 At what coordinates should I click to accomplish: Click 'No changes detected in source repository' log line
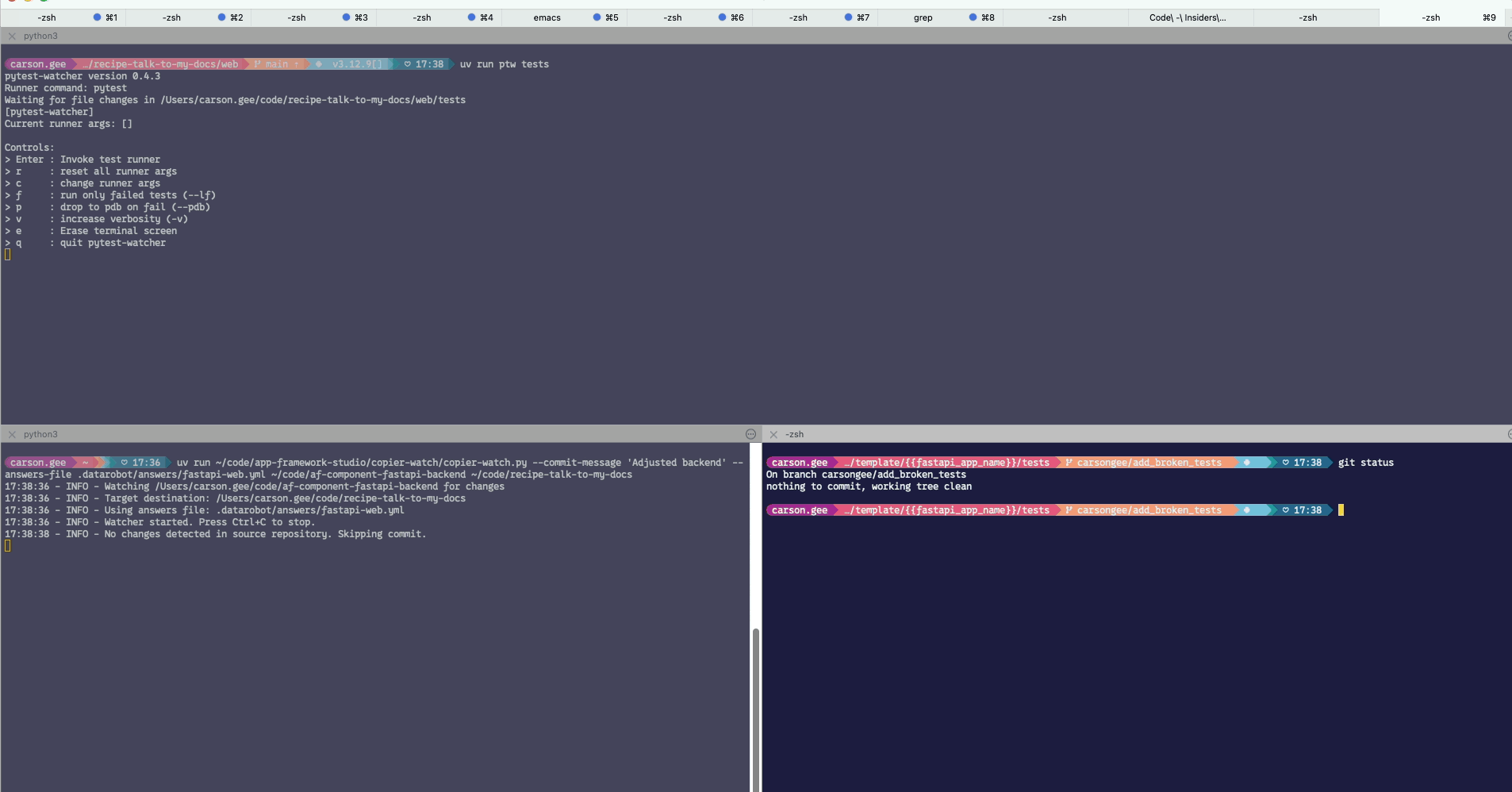coord(216,534)
